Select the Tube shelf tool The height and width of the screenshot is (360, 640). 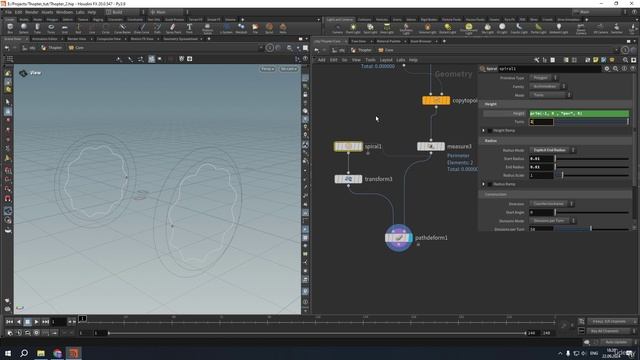tap(37, 28)
